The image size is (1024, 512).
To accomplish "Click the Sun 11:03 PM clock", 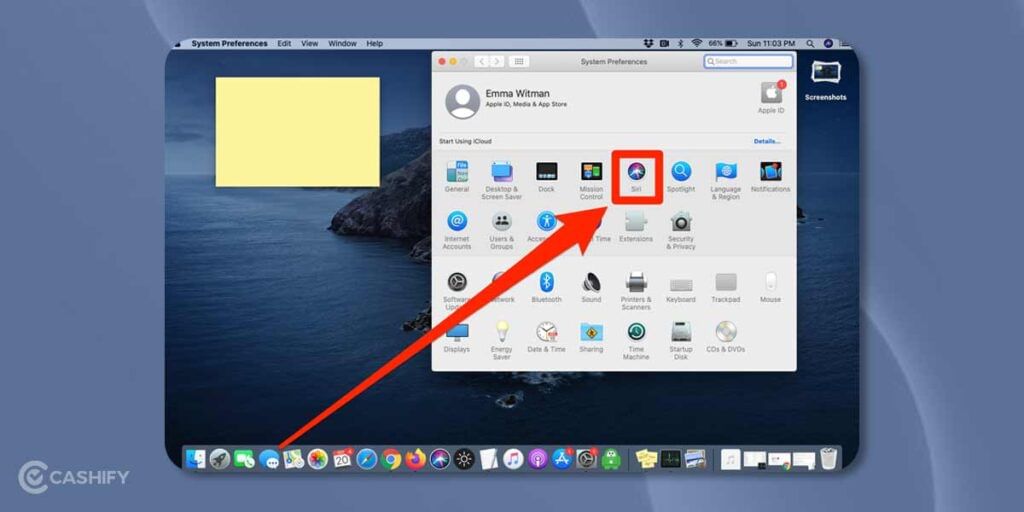I will 771,44.
